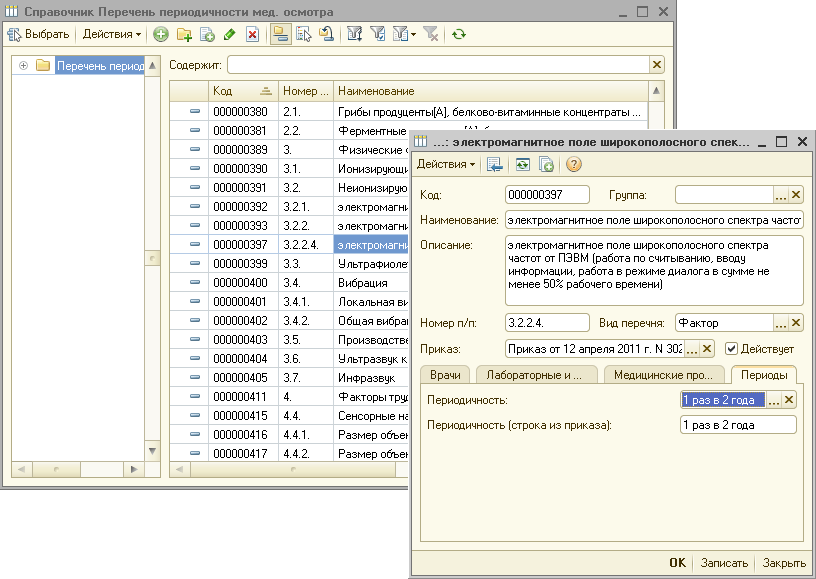The width and height of the screenshot is (816, 579).
Task: Click the red Mark for deletion icon
Action: [x=252, y=34]
